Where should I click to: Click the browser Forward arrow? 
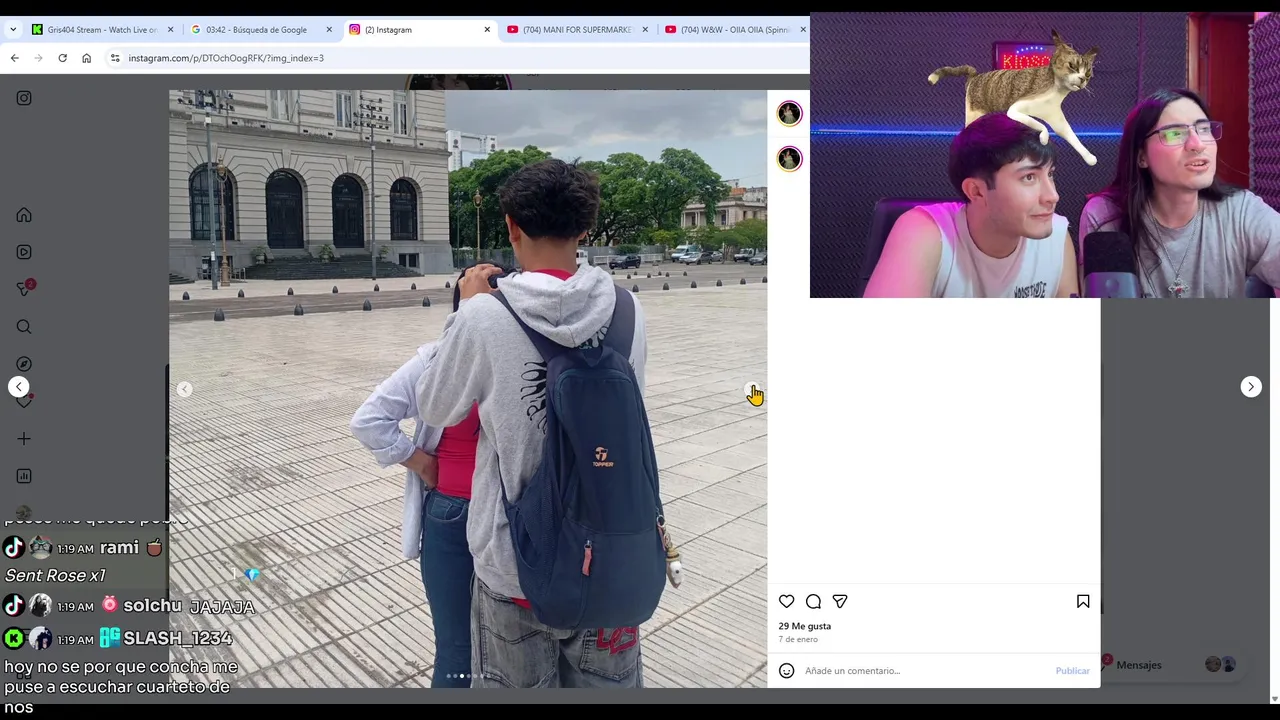(x=39, y=58)
